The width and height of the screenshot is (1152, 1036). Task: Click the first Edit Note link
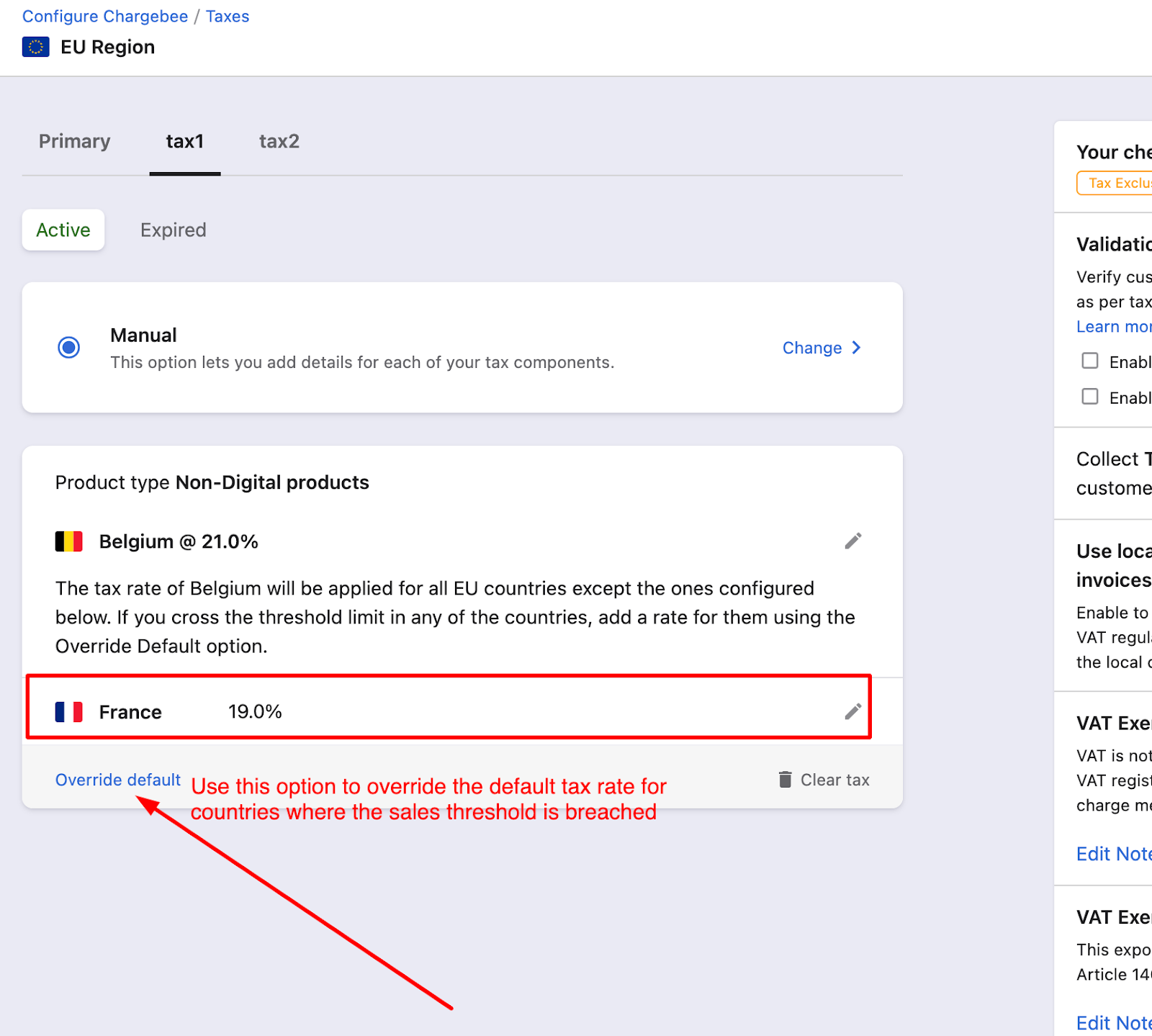[1114, 854]
